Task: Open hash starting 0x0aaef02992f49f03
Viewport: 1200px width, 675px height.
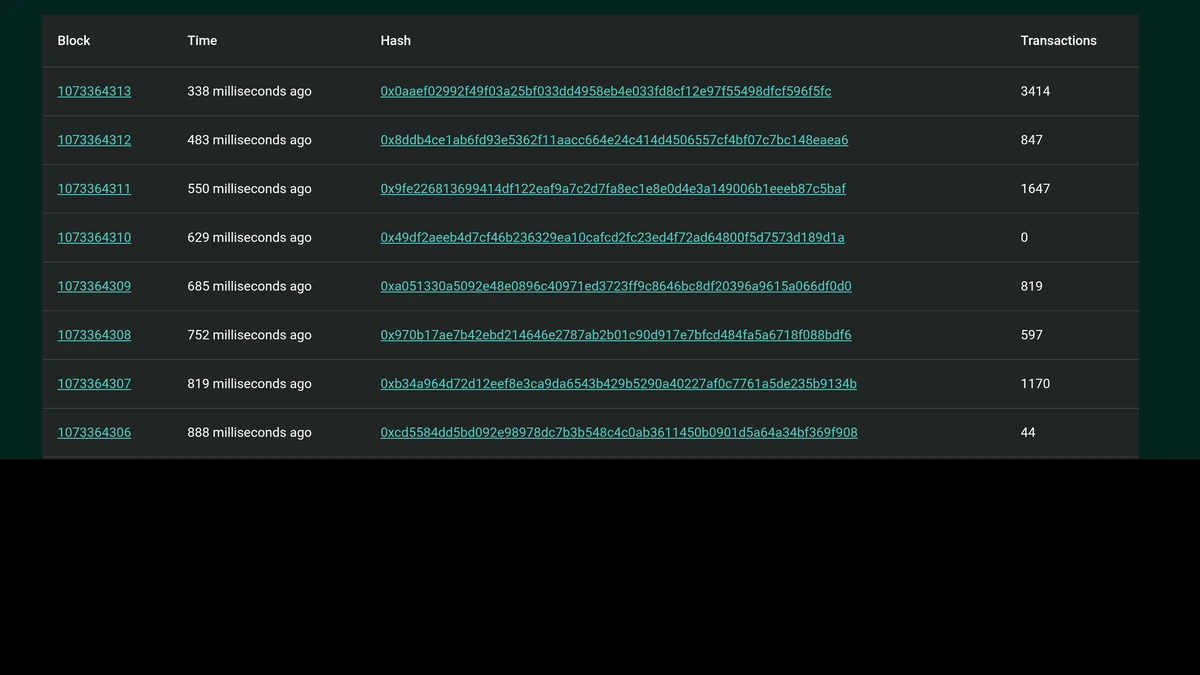Action: pyautogui.click(x=606, y=91)
